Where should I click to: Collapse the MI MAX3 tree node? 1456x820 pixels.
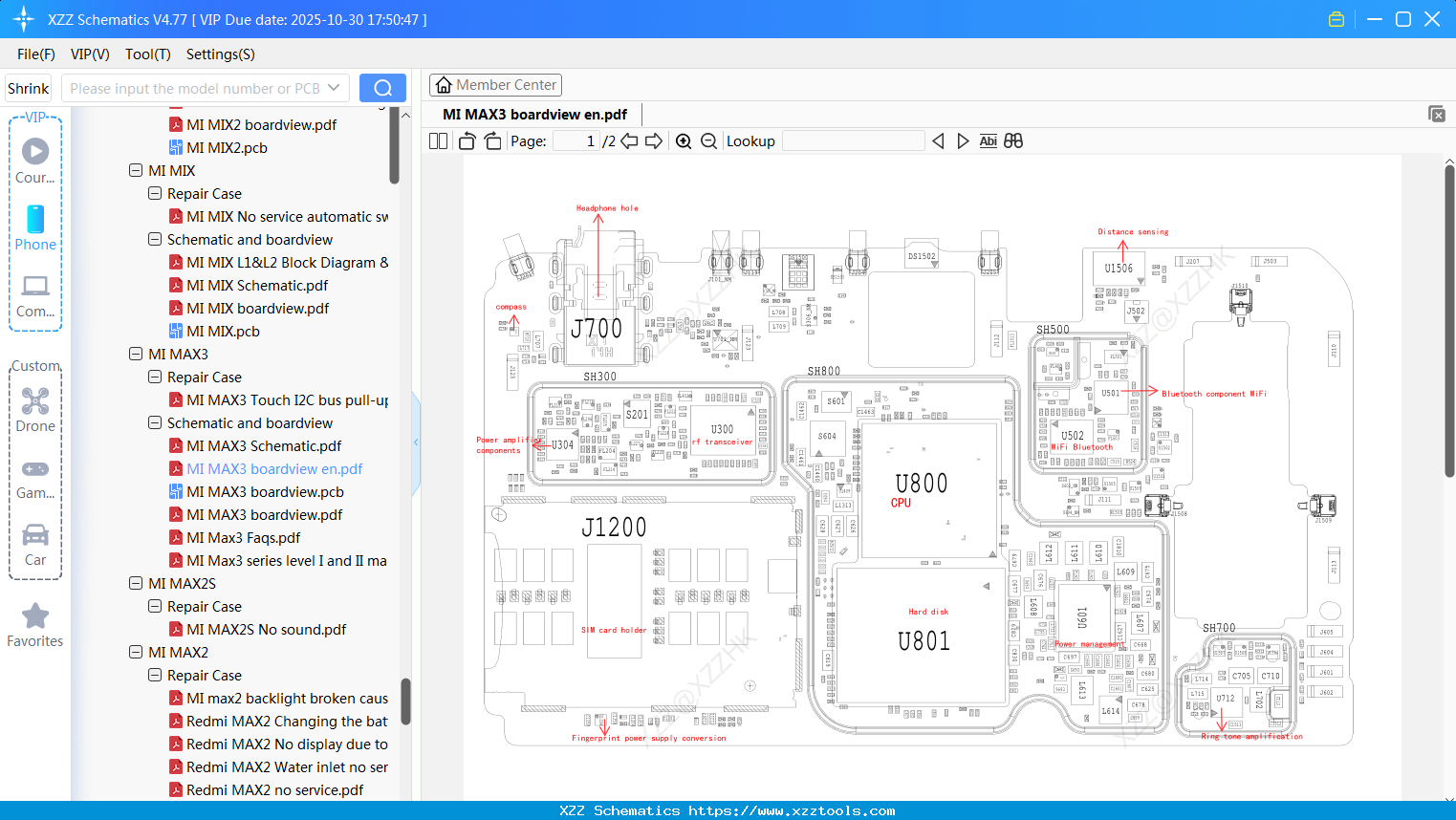136,354
